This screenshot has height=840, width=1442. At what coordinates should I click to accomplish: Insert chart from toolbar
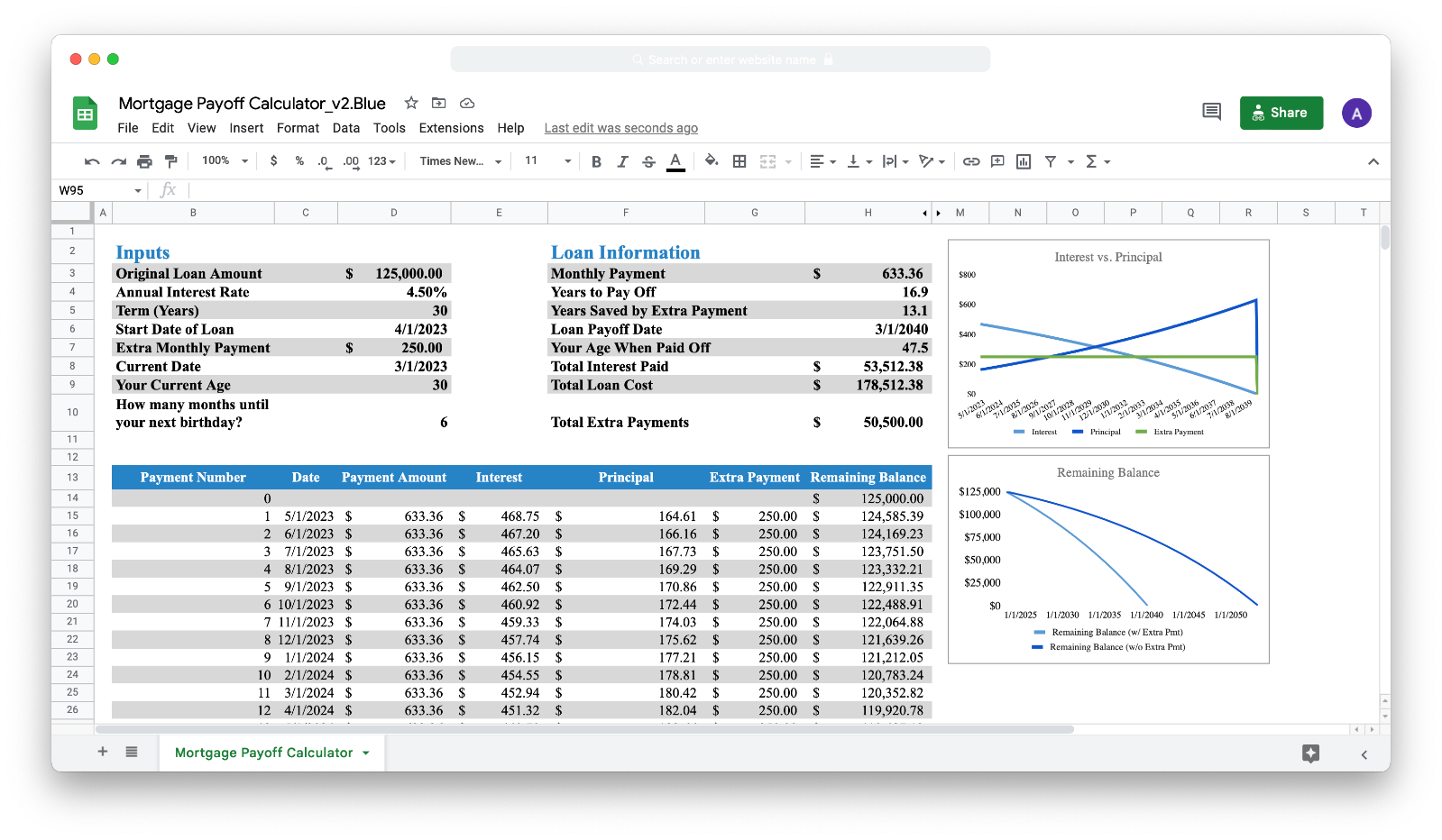click(x=1024, y=161)
